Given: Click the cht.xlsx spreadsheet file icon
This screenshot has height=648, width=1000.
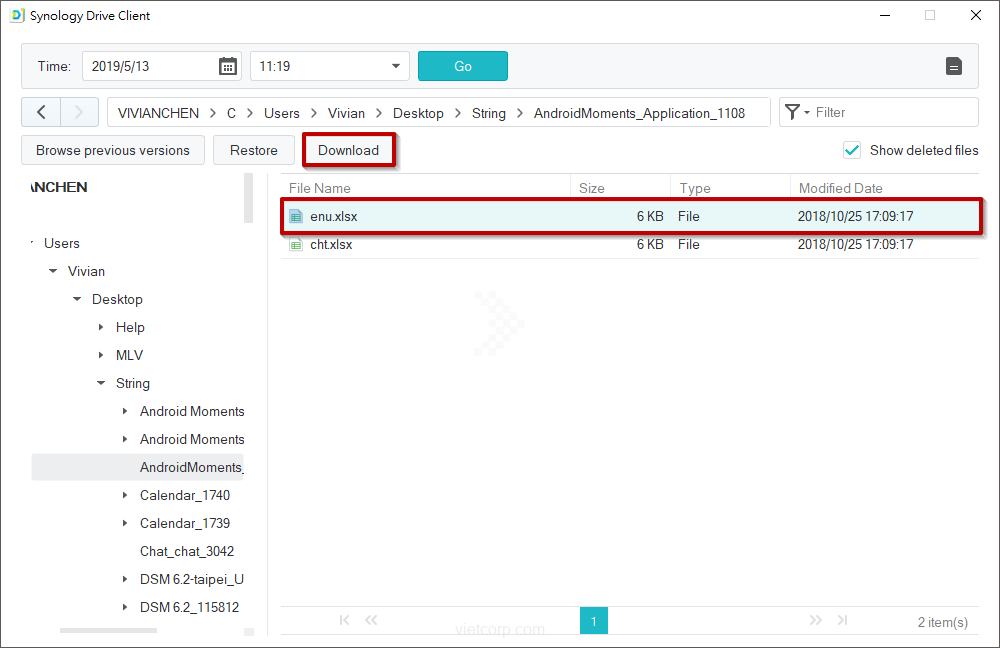Looking at the screenshot, I should pos(295,244).
